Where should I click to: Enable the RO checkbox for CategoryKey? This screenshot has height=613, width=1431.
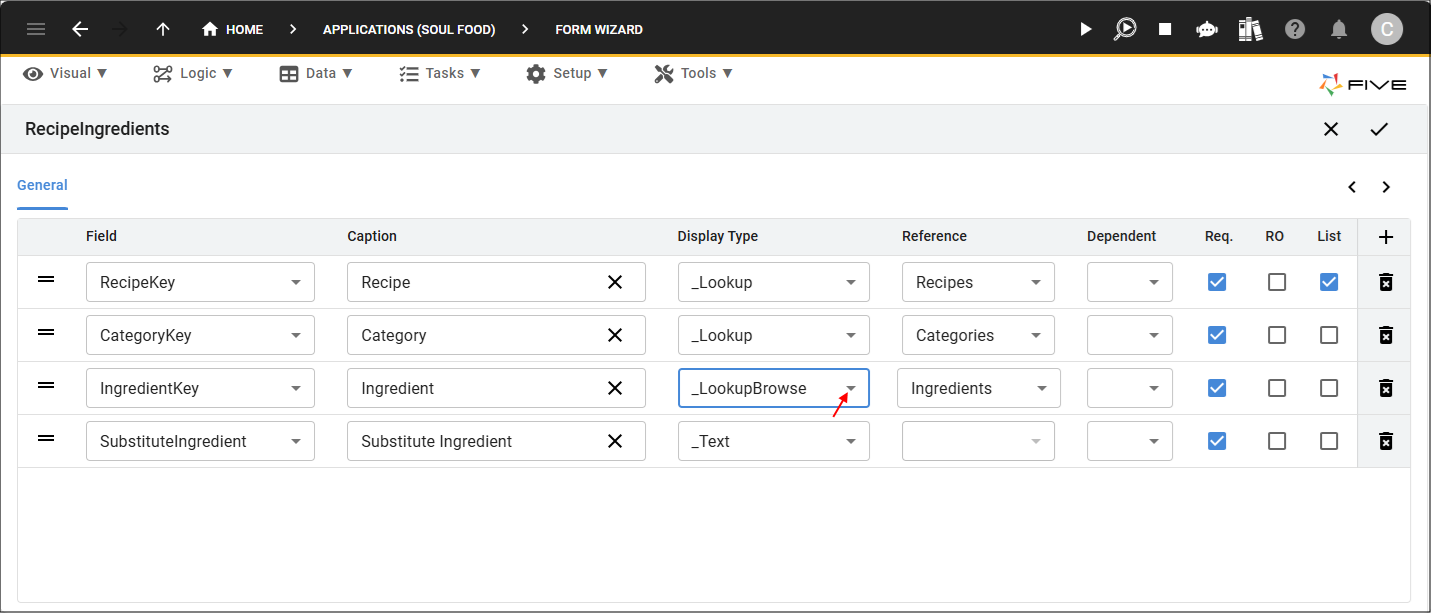click(1277, 335)
